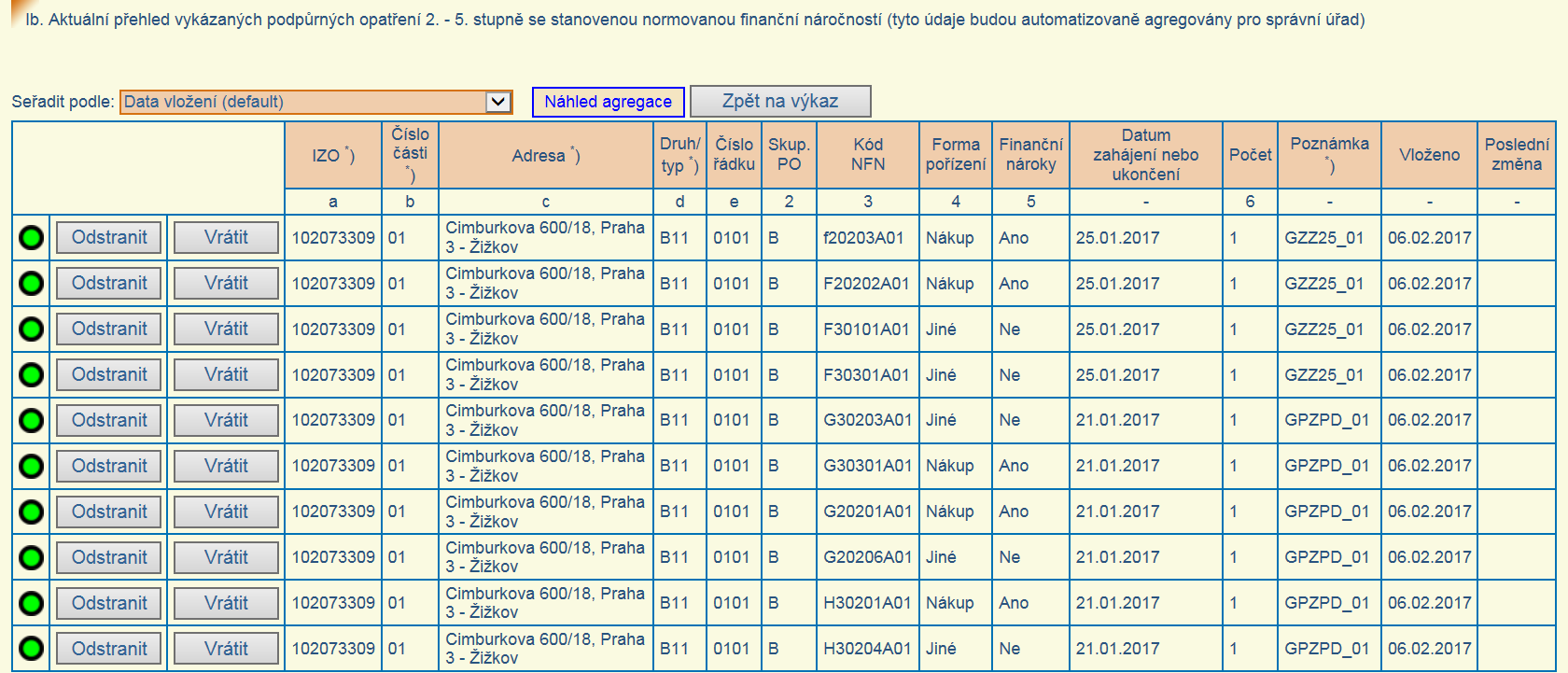Return the F30101A01 entry with Vrátit
Screen dimensions: 1568x673
(x=226, y=329)
